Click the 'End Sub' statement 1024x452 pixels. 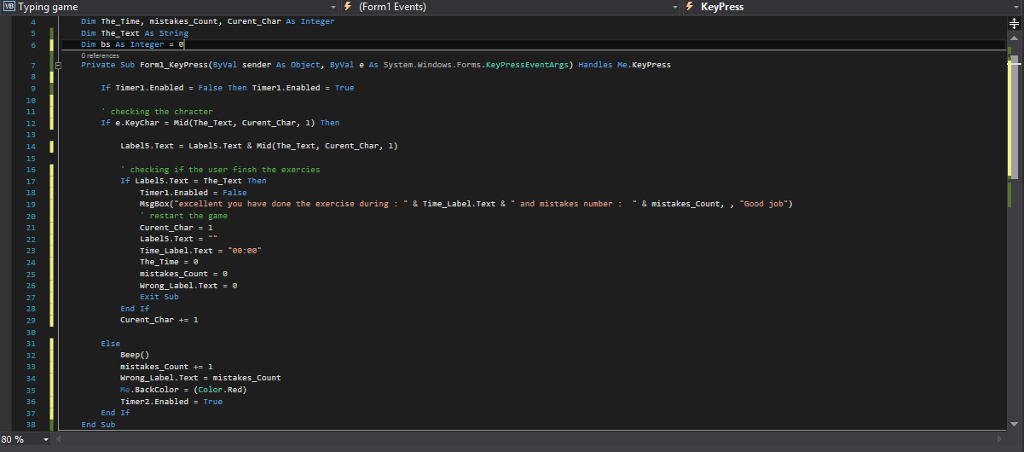[x=98, y=425]
